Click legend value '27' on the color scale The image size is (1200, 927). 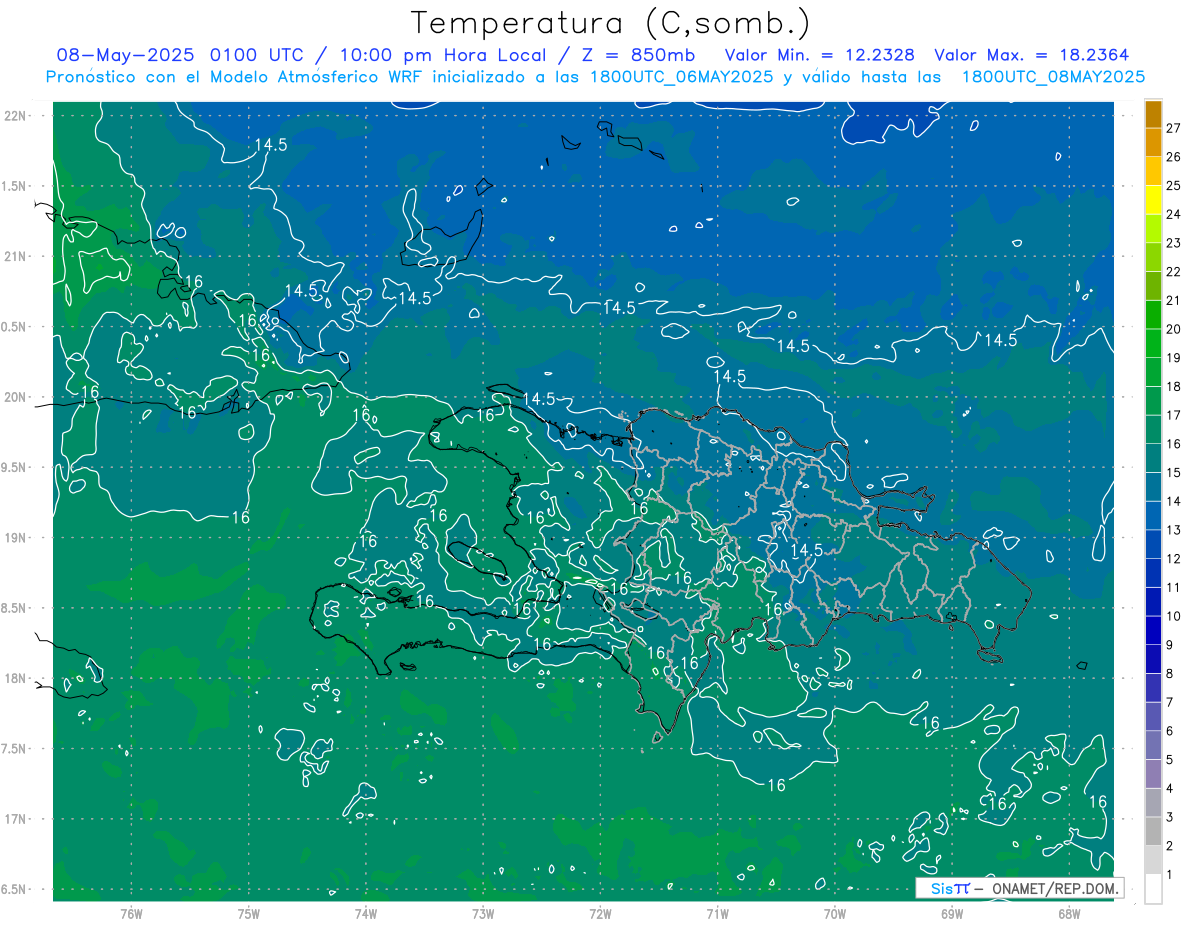point(1174,127)
